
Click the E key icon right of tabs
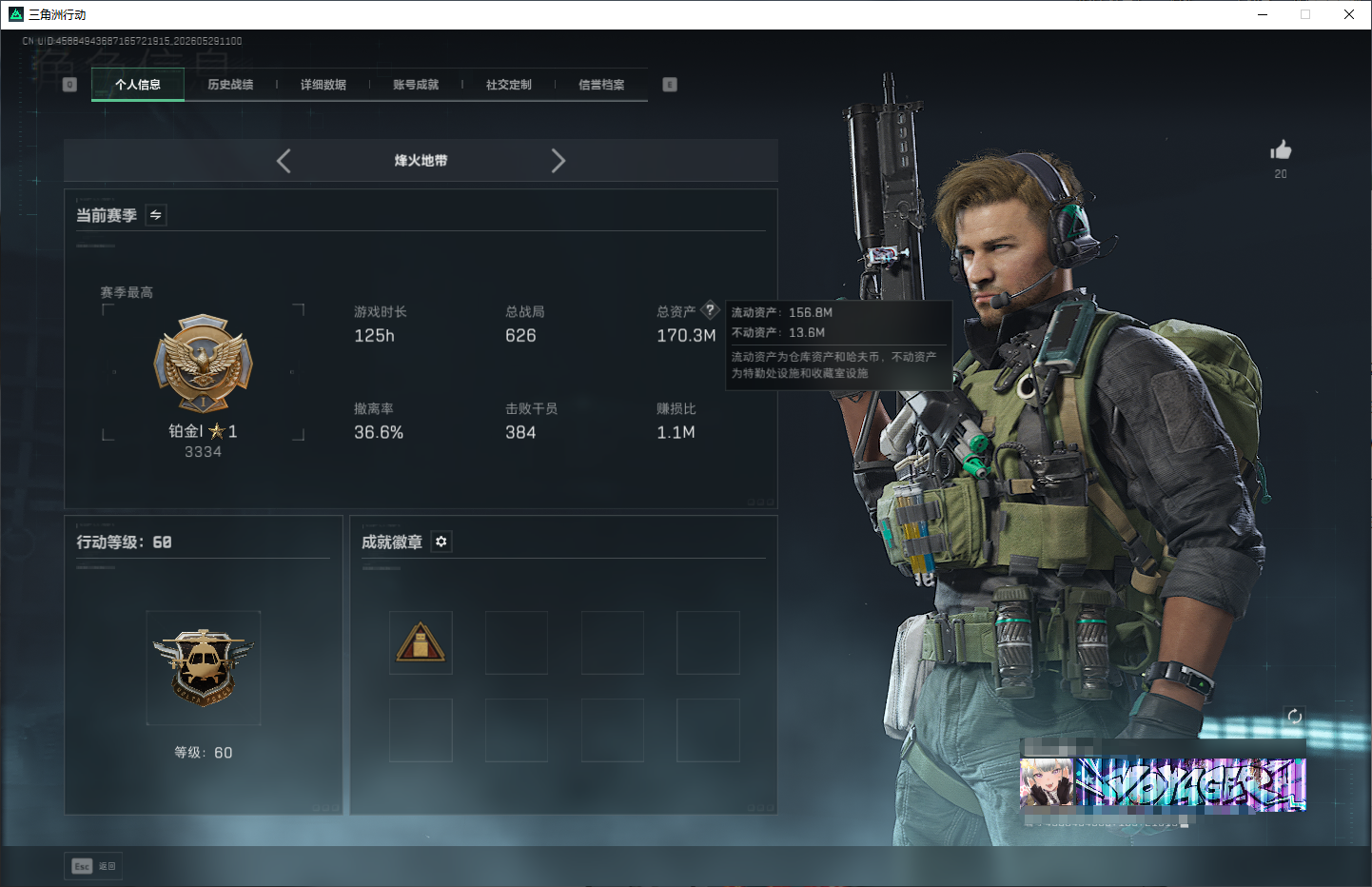670,85
